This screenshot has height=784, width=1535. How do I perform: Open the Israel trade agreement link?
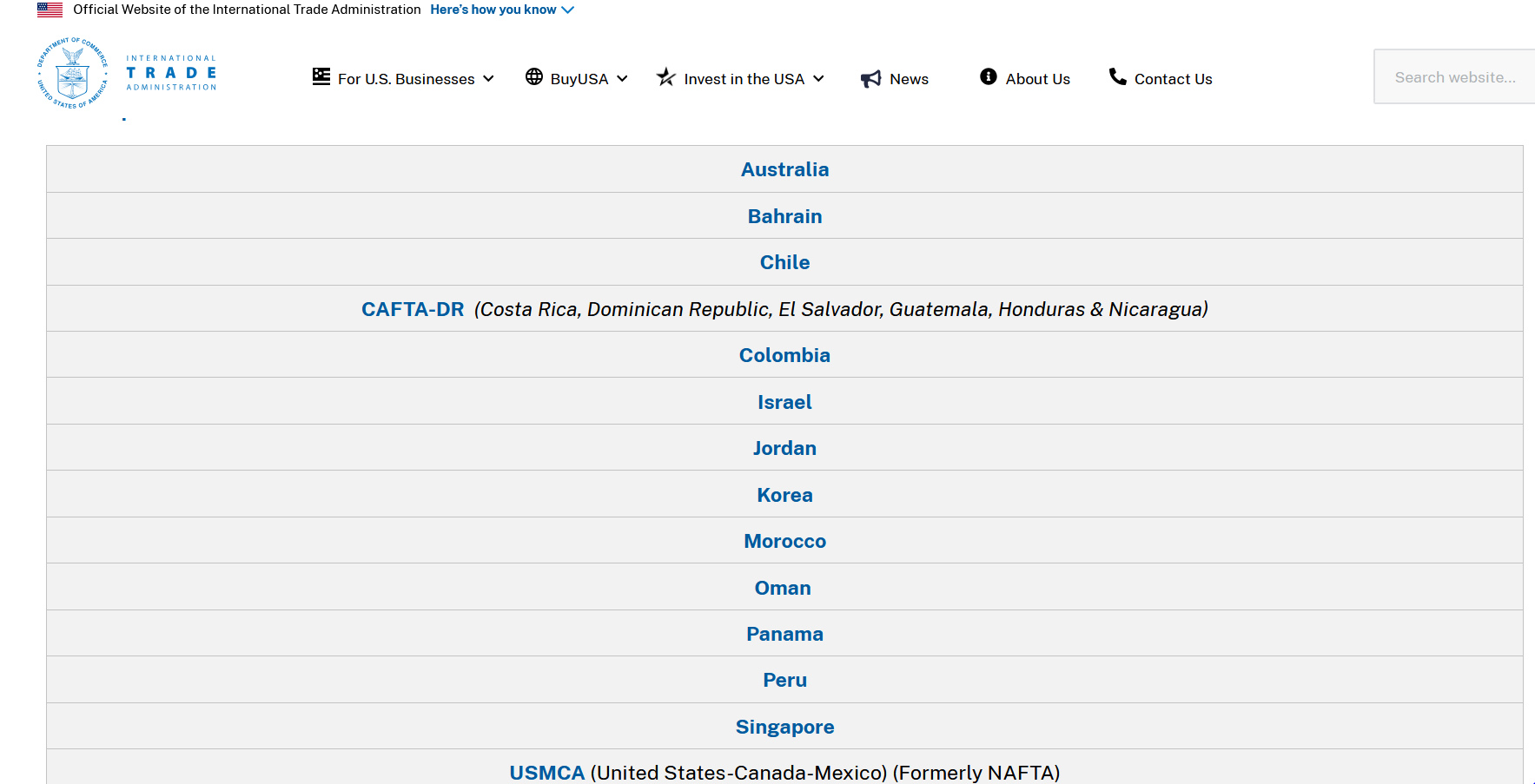click(784, 402)
